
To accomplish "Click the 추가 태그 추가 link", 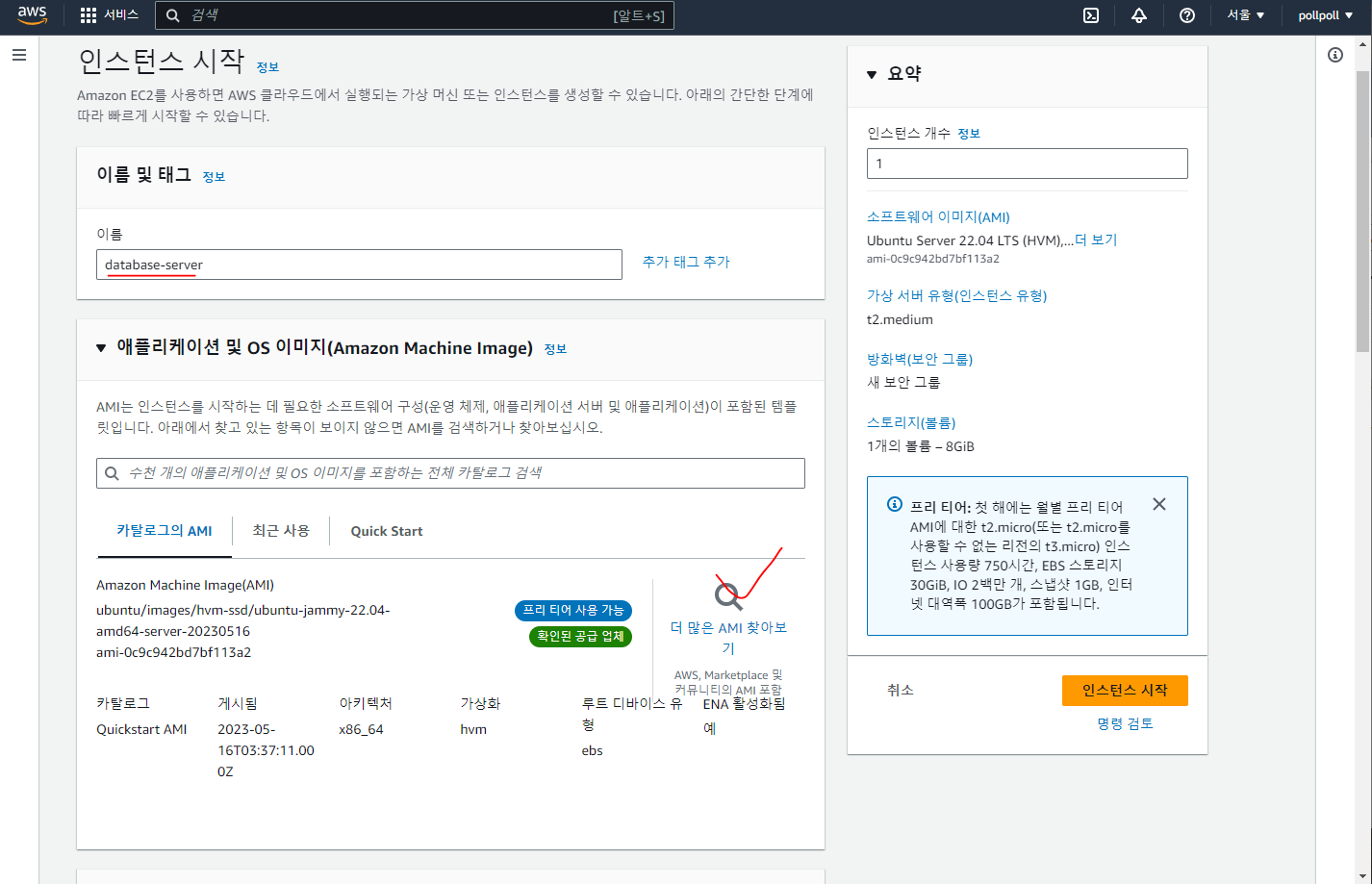I will 686,262.
